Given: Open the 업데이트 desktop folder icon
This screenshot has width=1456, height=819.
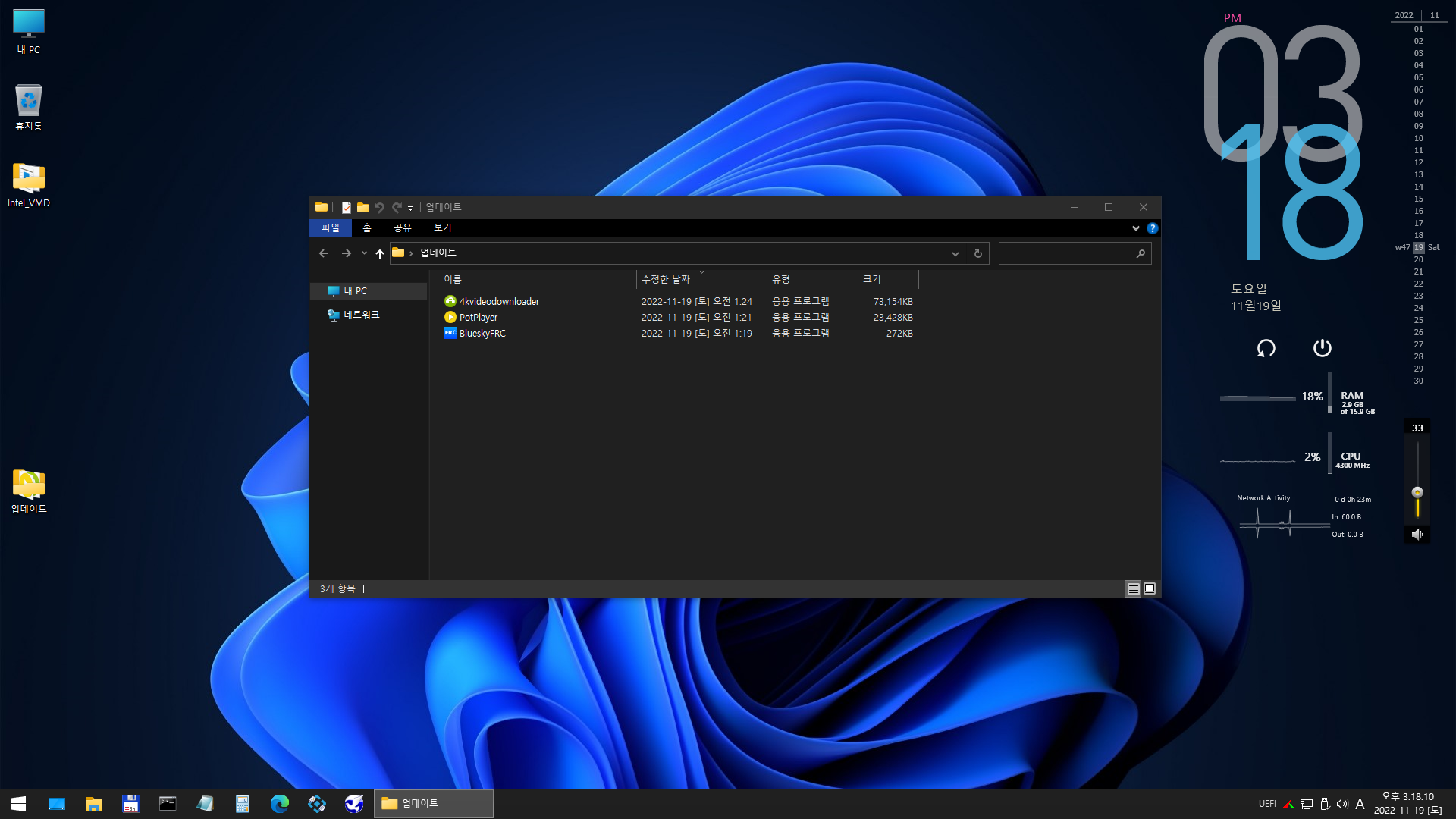Looking at the screenshot, I should 29,491.
